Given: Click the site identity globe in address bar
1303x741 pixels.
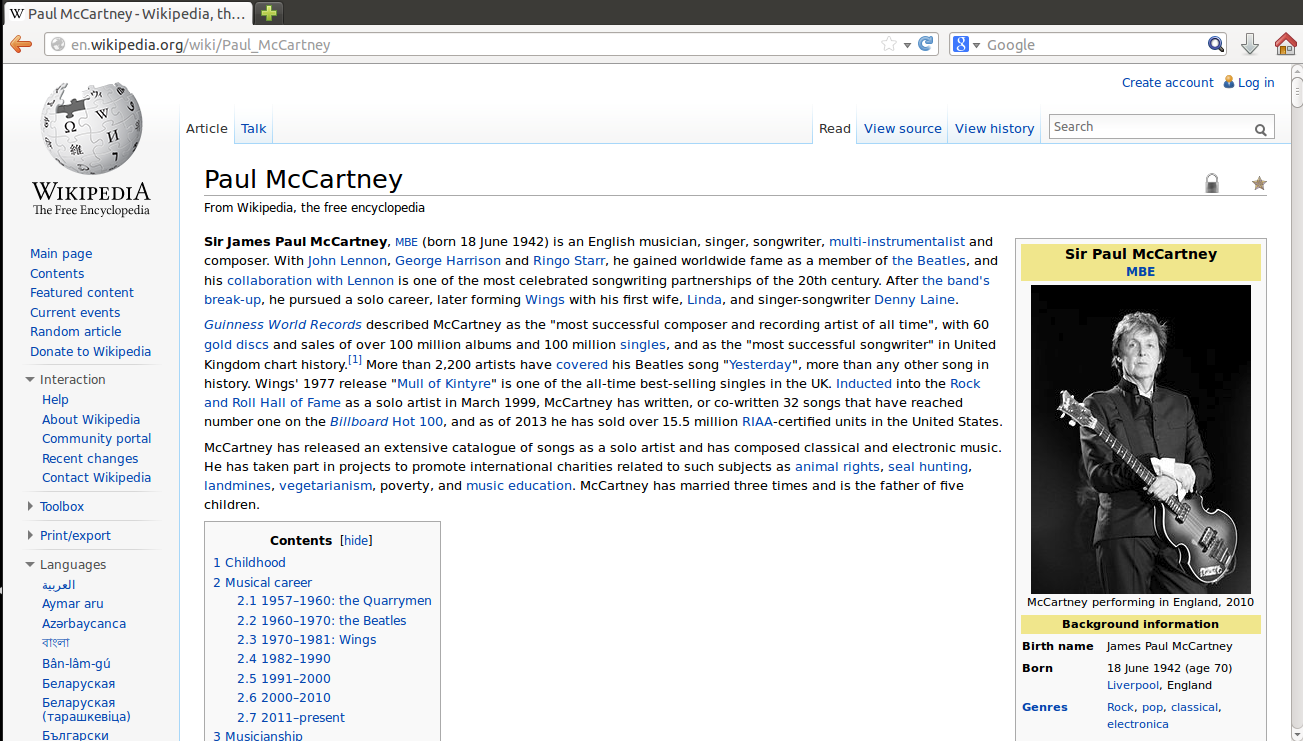Looking at the screenshot, I should tap(57, 44).
